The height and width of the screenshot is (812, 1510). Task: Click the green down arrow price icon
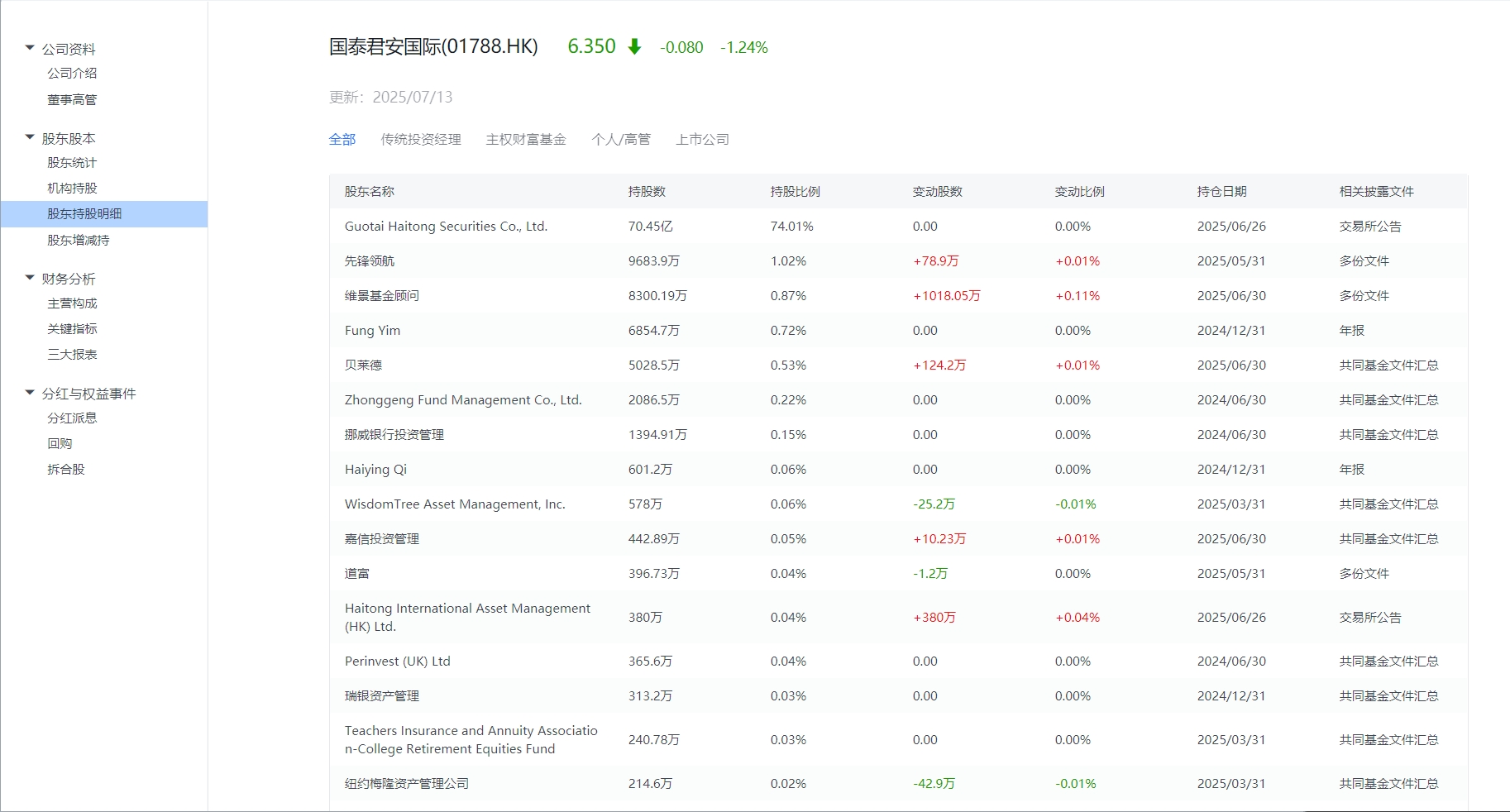(x=634, y=46)
